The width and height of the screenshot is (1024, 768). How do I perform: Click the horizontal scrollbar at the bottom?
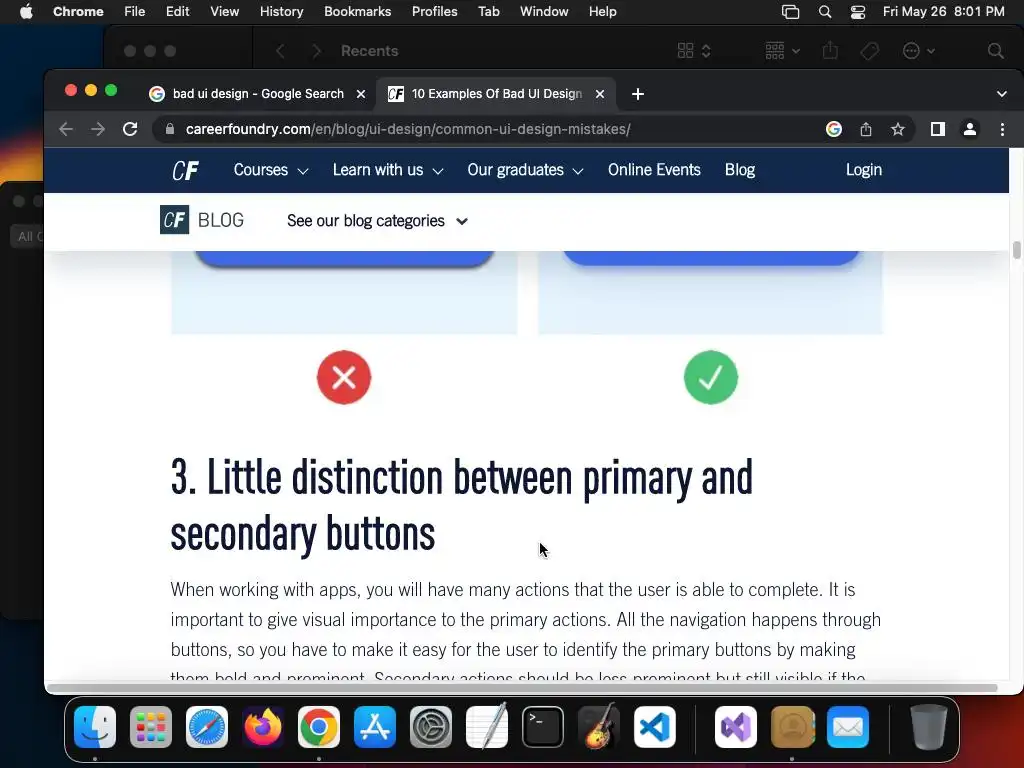point(522,688)
